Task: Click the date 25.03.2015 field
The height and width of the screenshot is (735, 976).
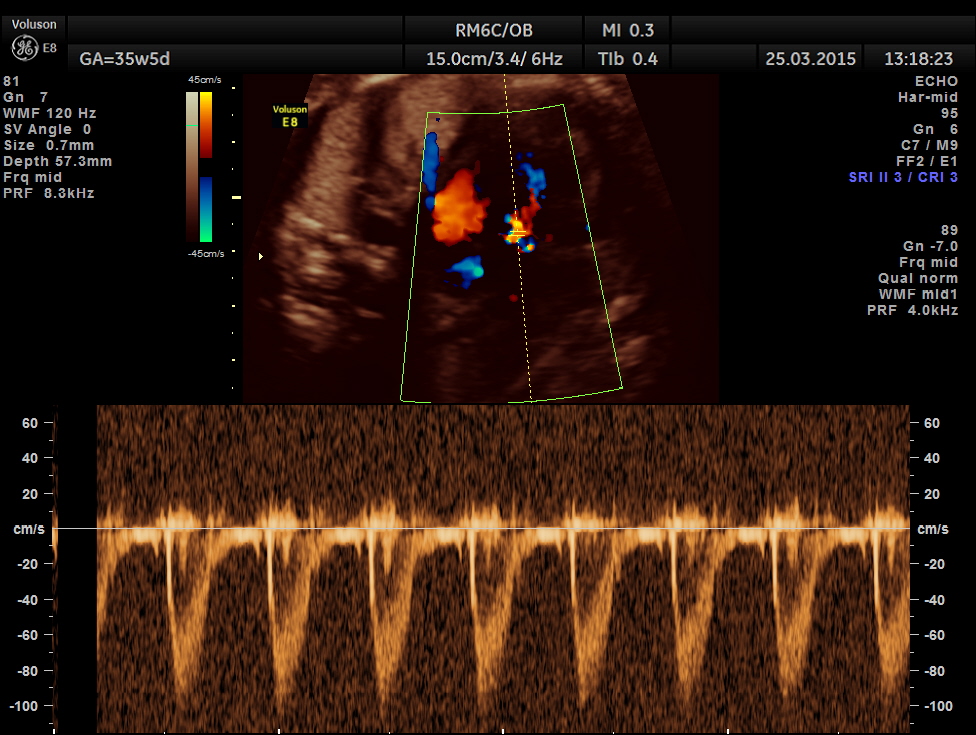Action: 810,59
